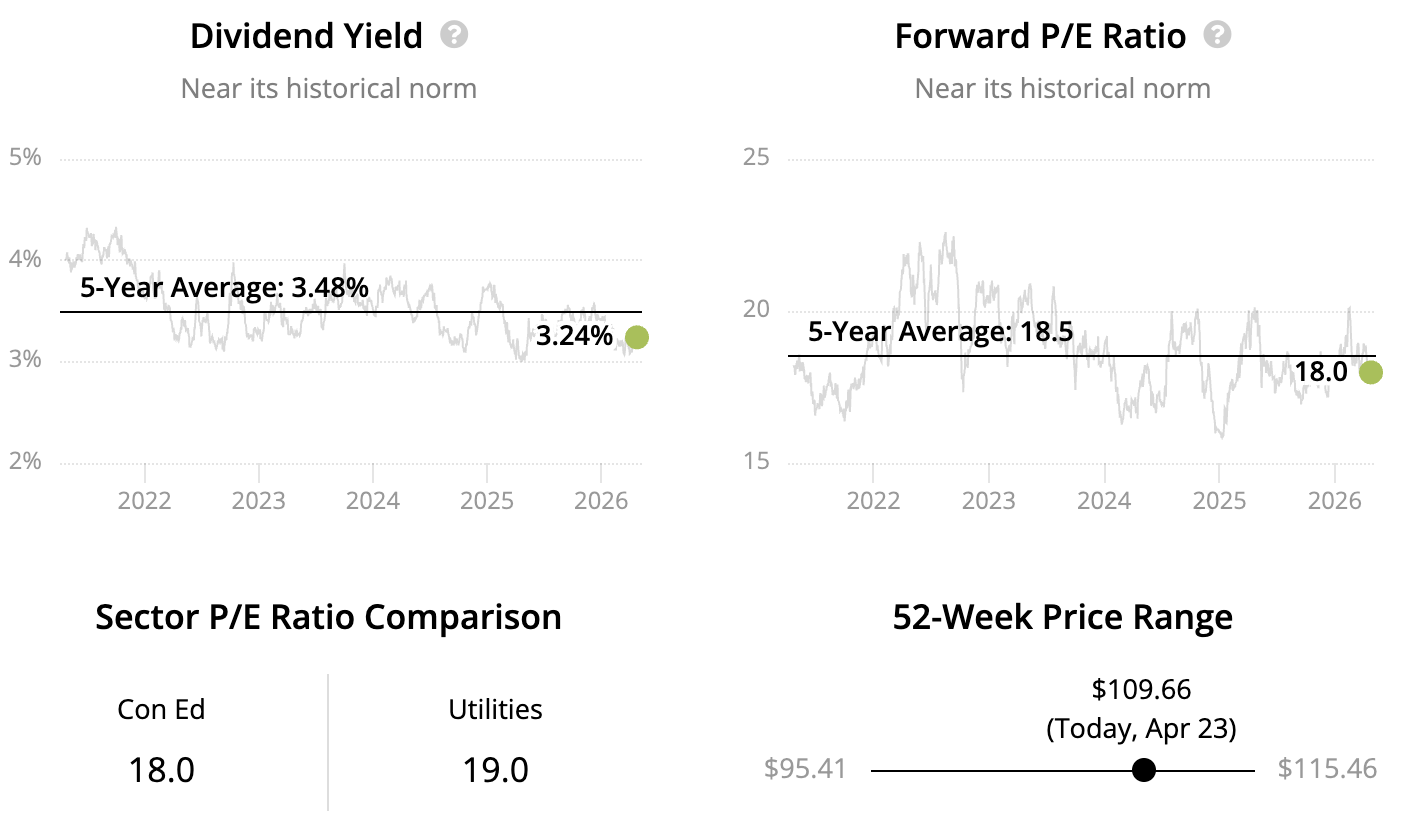
Task: Click the Dividend Yield help question-mark icon
Action: [455, 36]
